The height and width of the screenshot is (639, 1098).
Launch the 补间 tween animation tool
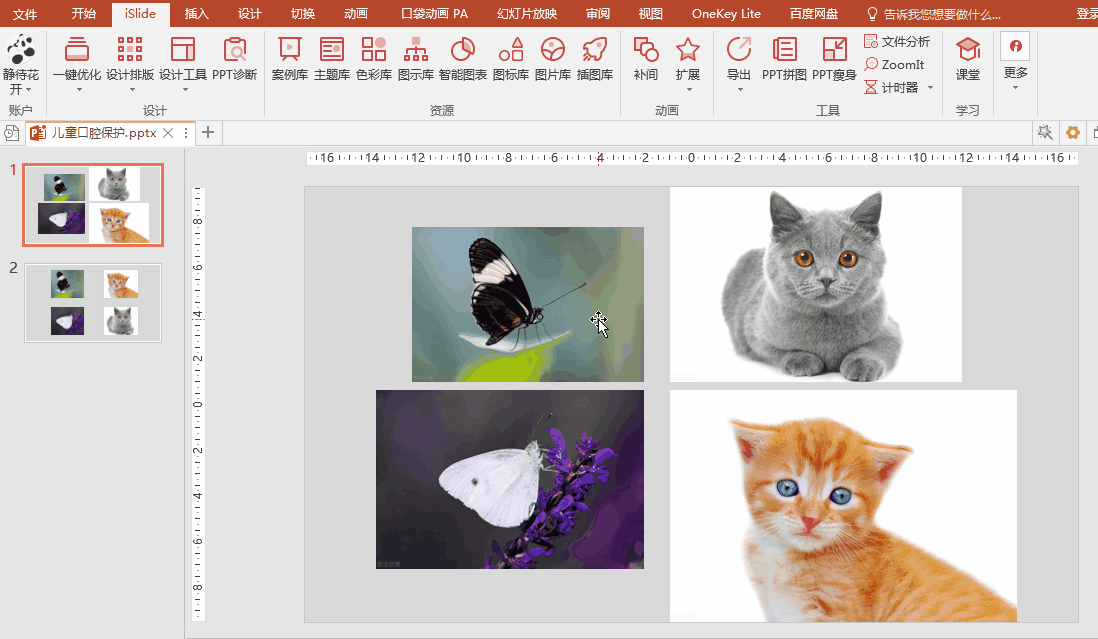point(646,58)
